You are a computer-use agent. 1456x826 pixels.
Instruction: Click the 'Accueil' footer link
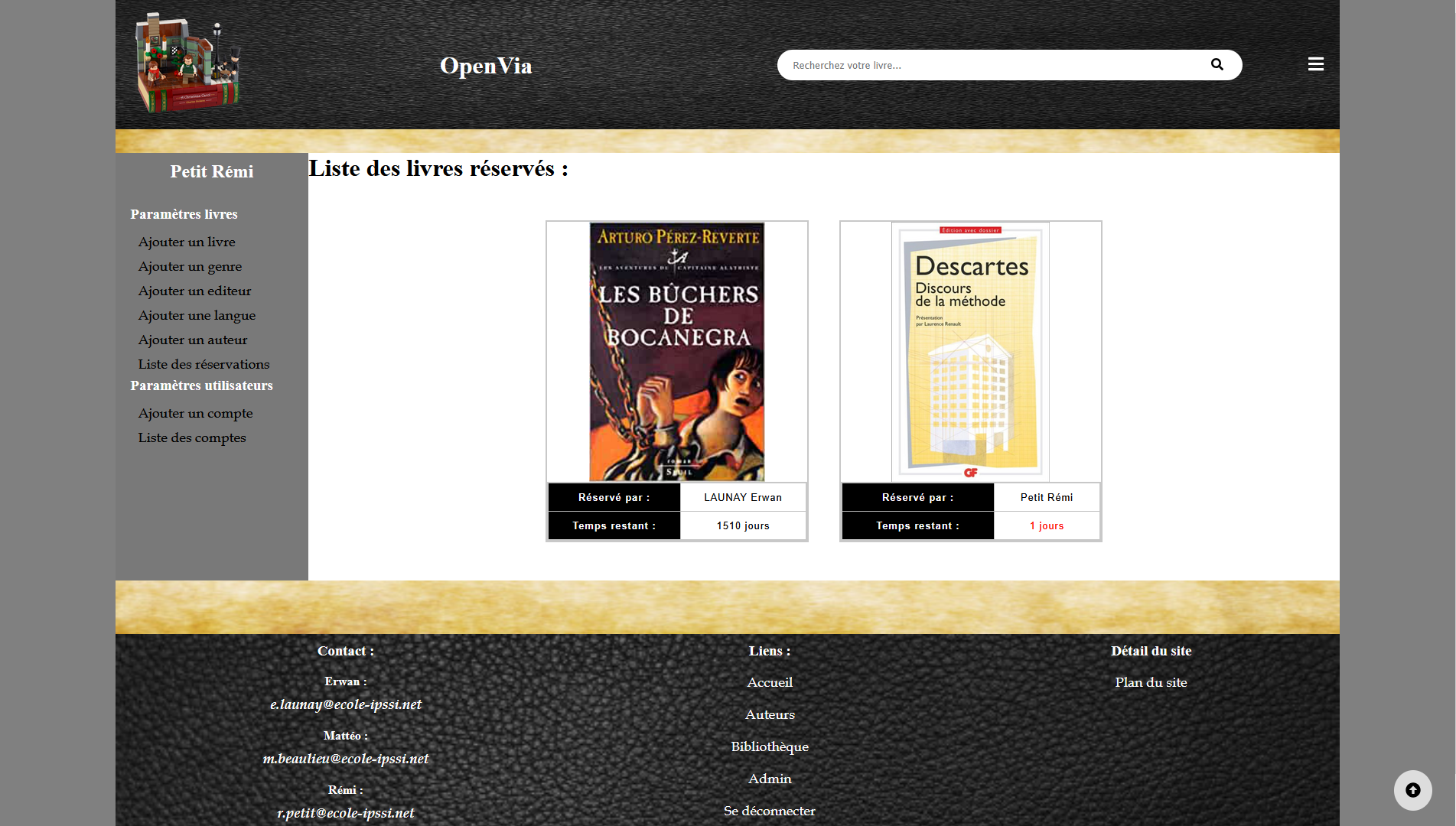pyautogui.click(x=770, y=682)
